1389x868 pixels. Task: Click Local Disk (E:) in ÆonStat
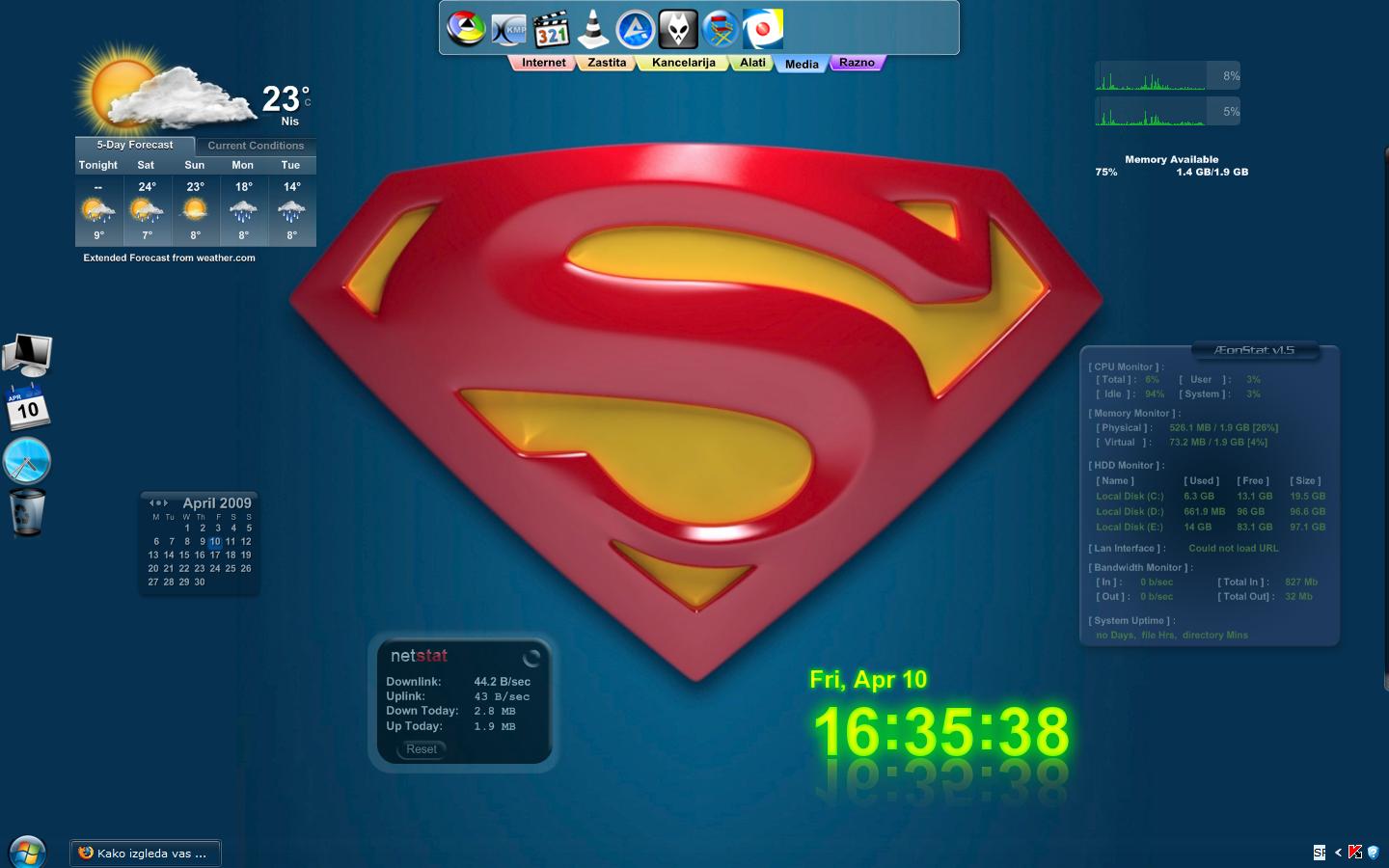tap(1130, 528)
